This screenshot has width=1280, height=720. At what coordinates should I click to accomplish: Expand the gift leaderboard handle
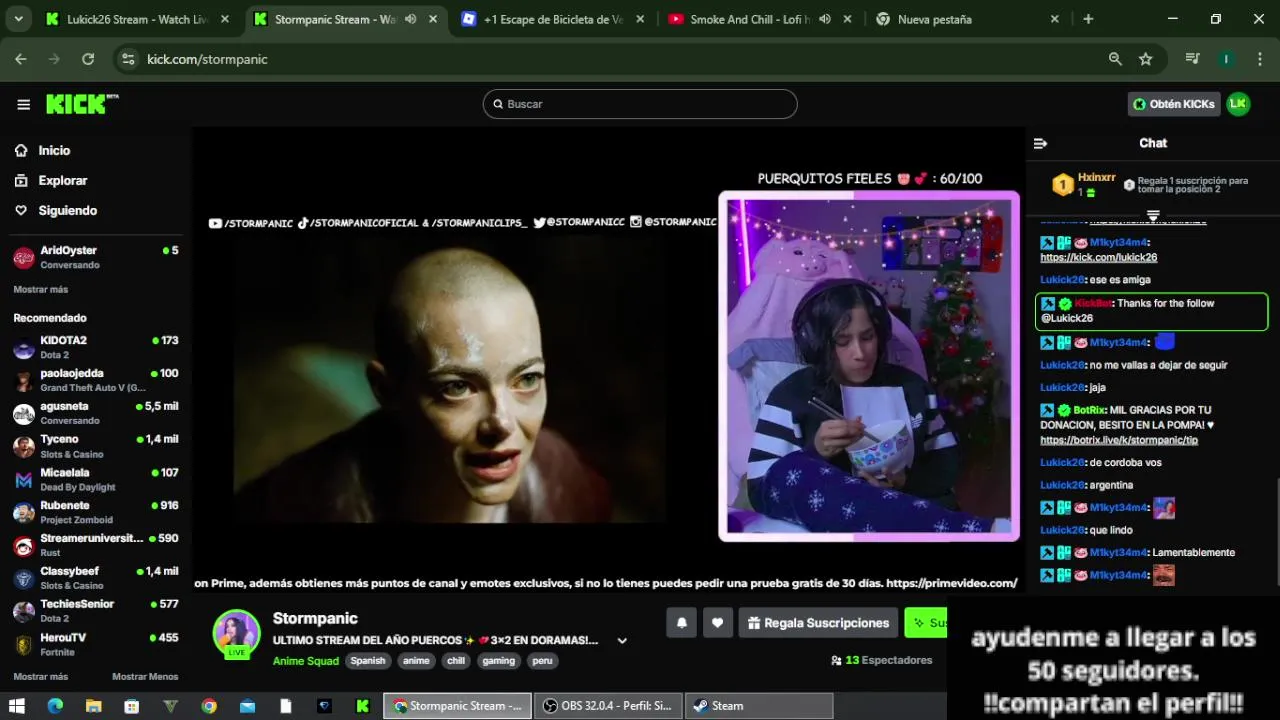[x=1153, y=215]
